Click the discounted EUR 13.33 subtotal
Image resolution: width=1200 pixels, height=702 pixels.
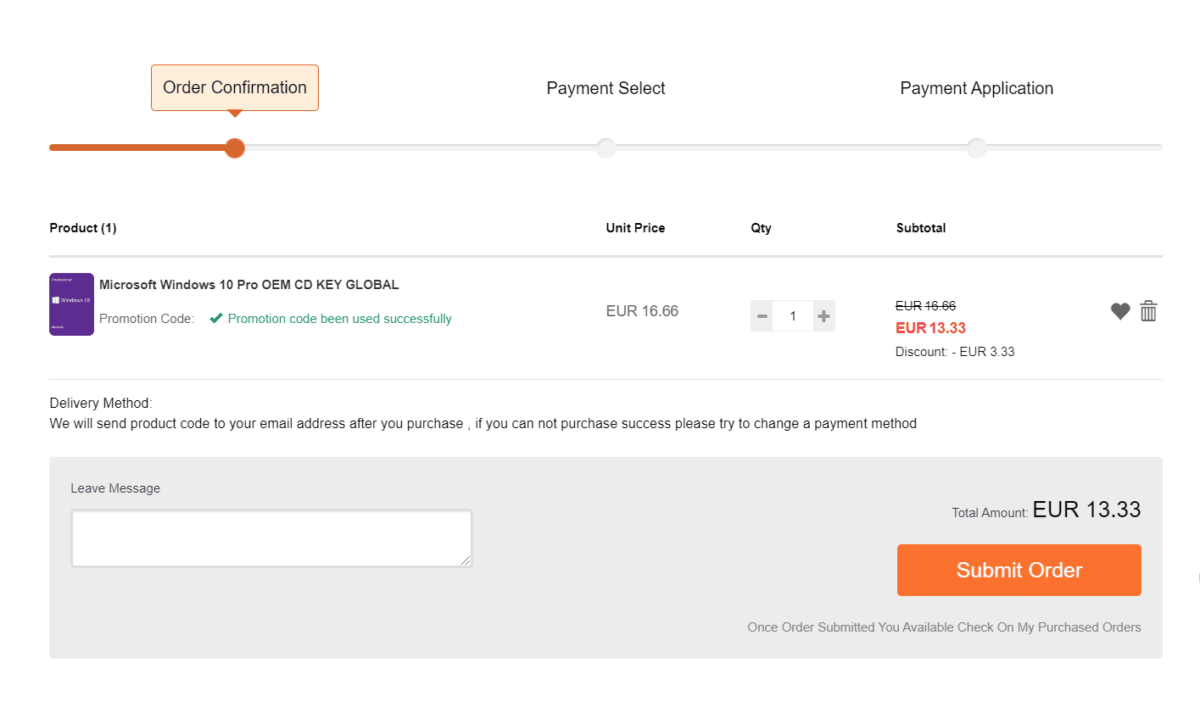[x=930, y=328]
